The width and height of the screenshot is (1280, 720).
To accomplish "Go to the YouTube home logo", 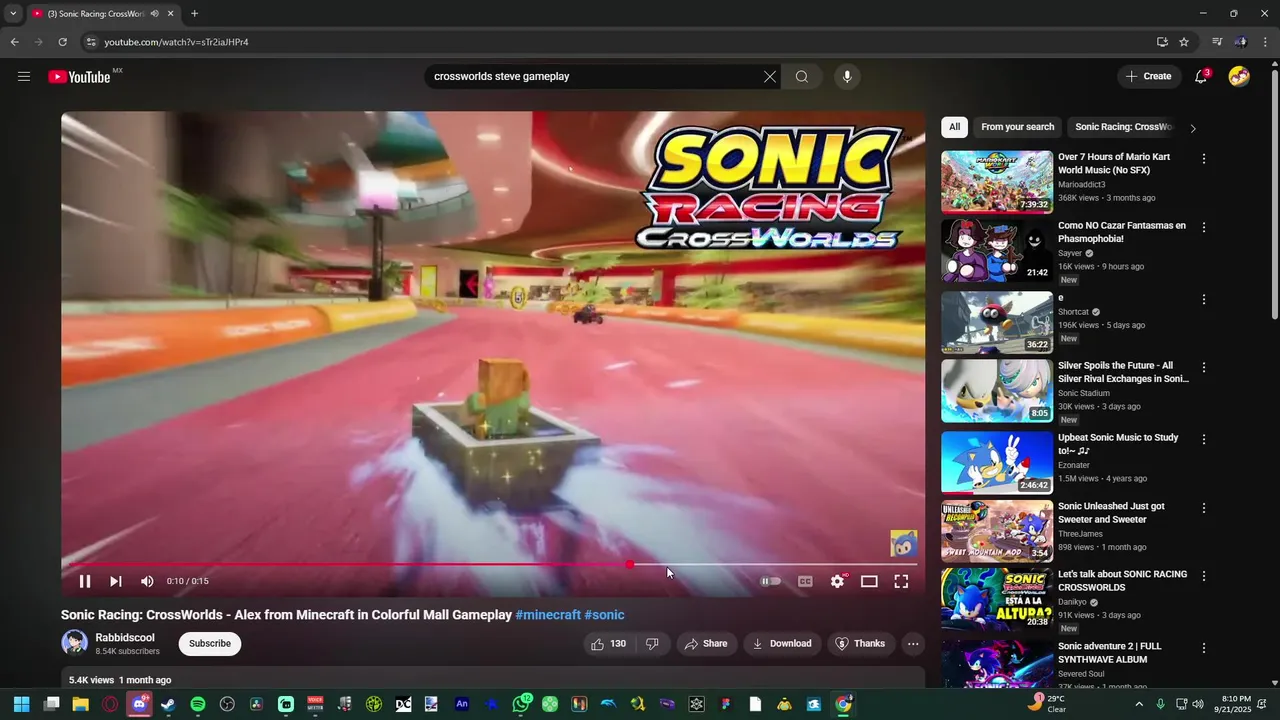I will click(79, 77).
